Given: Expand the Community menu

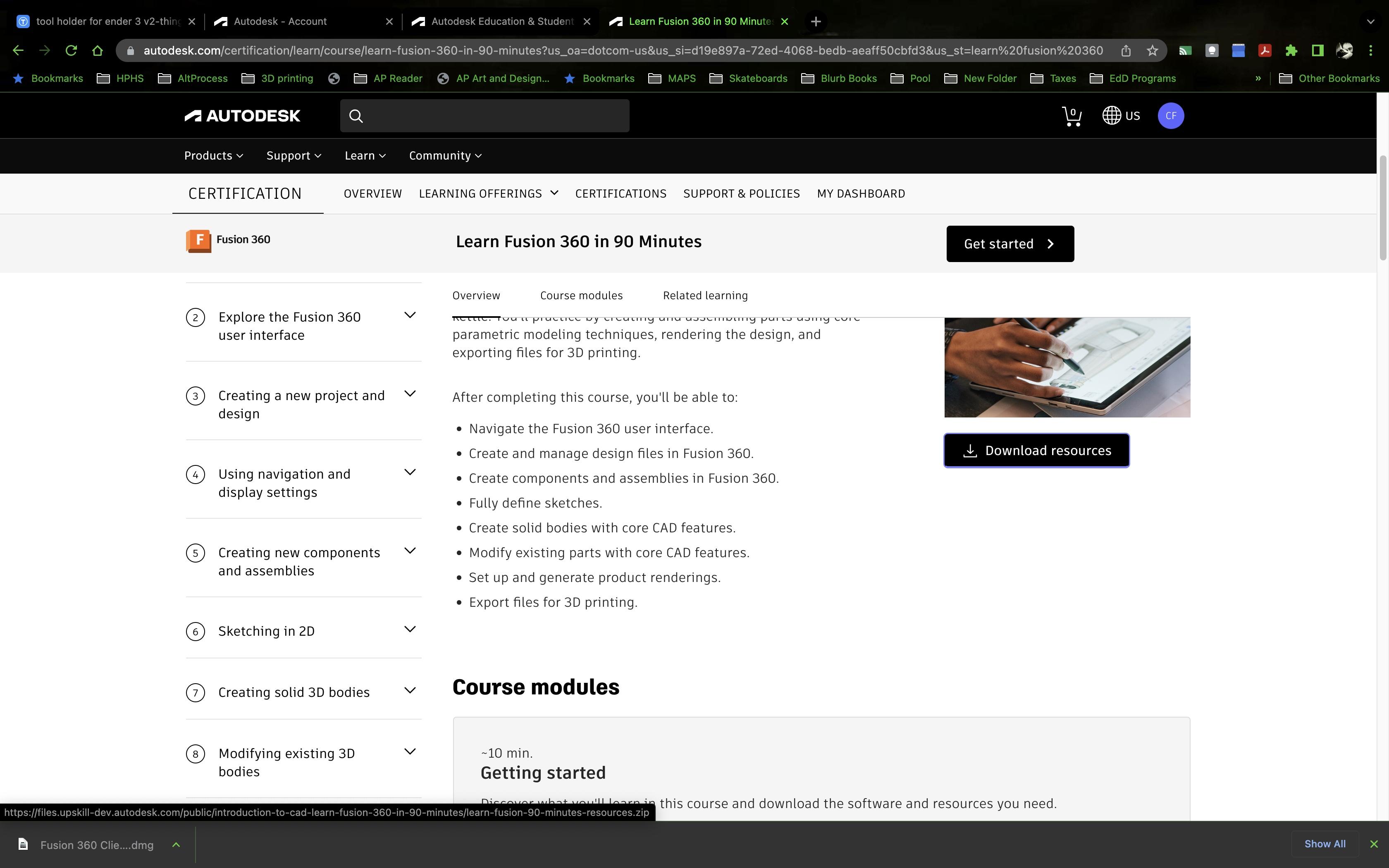Looking at the screenshot, I should 445,155.
